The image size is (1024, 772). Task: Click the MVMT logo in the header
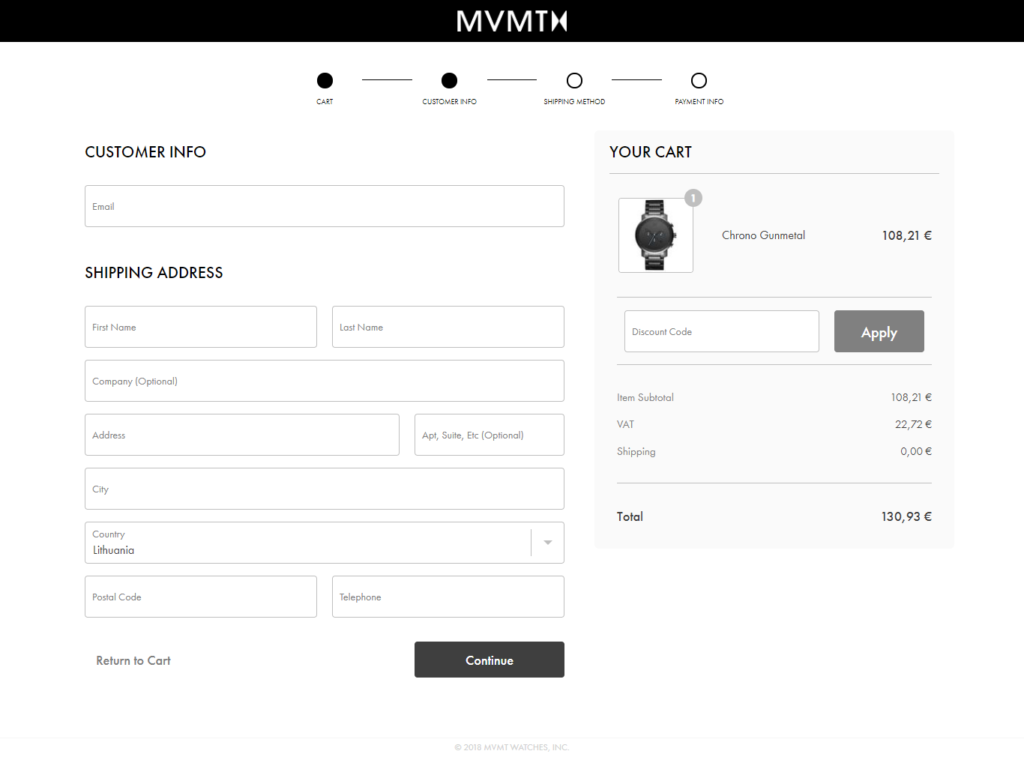pyautogui.click(x=512, y=20)
